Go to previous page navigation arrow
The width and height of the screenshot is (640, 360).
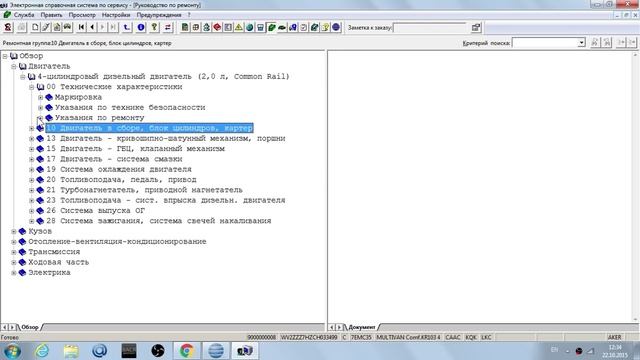(x=92, y=27)
